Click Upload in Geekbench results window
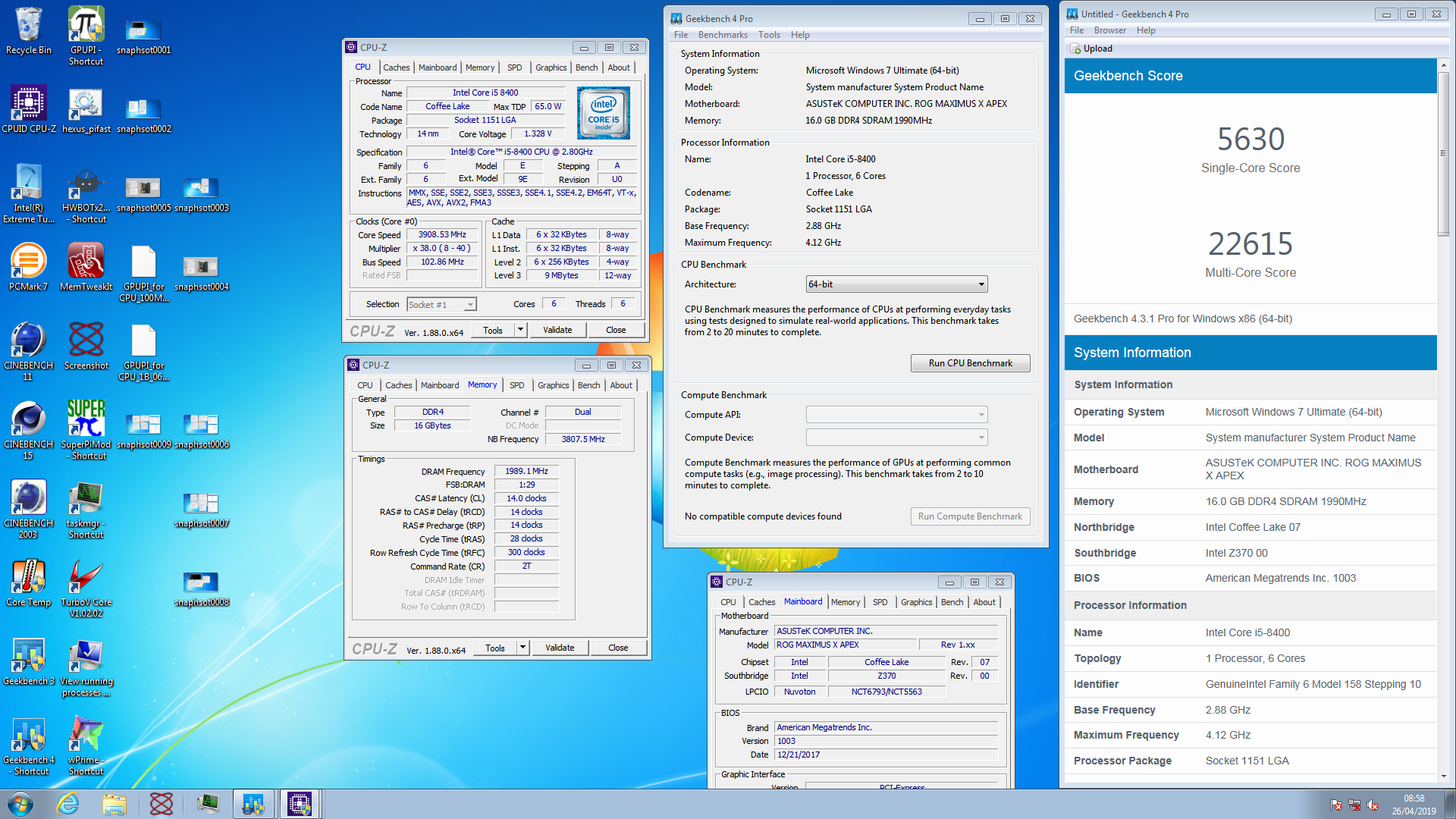This screenshot has width=1456, height=819. 1092,49
